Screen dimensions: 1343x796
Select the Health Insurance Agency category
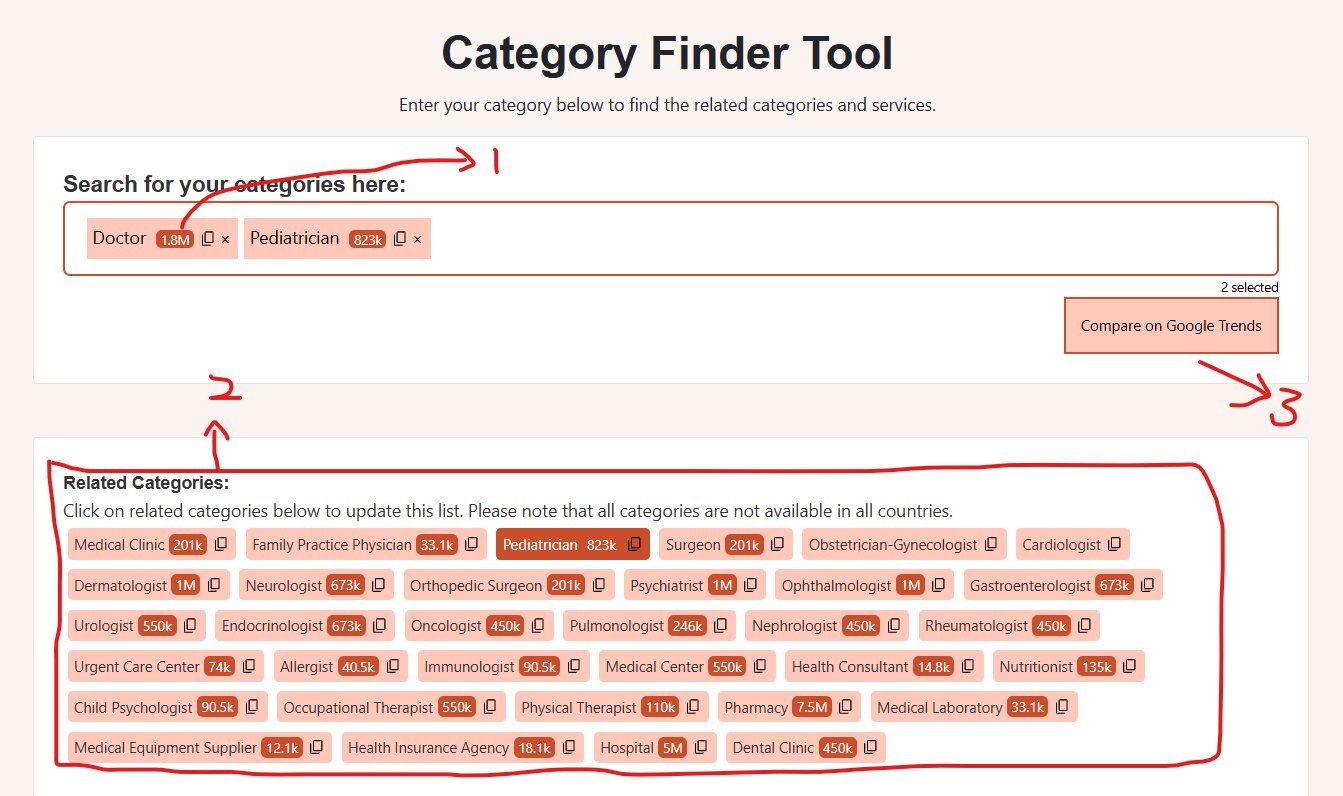click(430, 747)
